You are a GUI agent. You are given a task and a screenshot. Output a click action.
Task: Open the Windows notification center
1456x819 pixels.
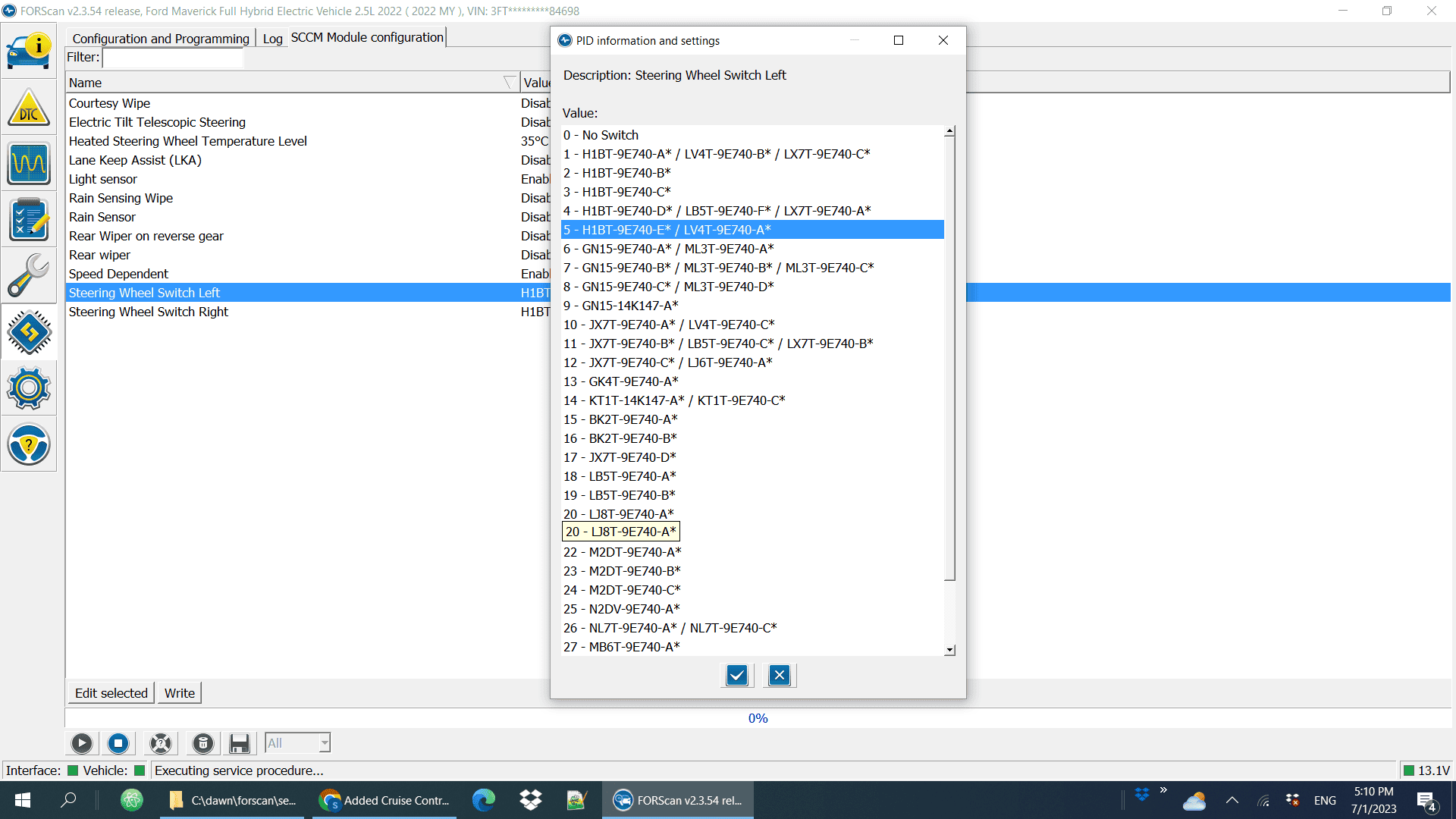click(1426, 800)
